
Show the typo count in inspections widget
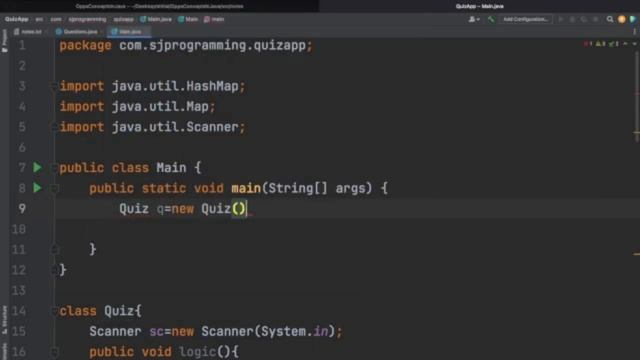pos(613,44)
